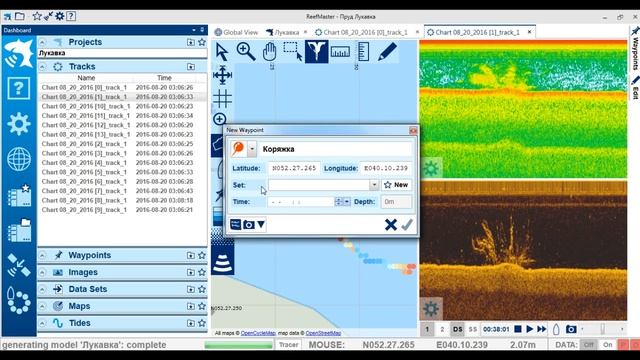Click the sonar image attach icon in the dialog
Screen dimensions: 640x360
pyautogui.click(x=236, y=224)
